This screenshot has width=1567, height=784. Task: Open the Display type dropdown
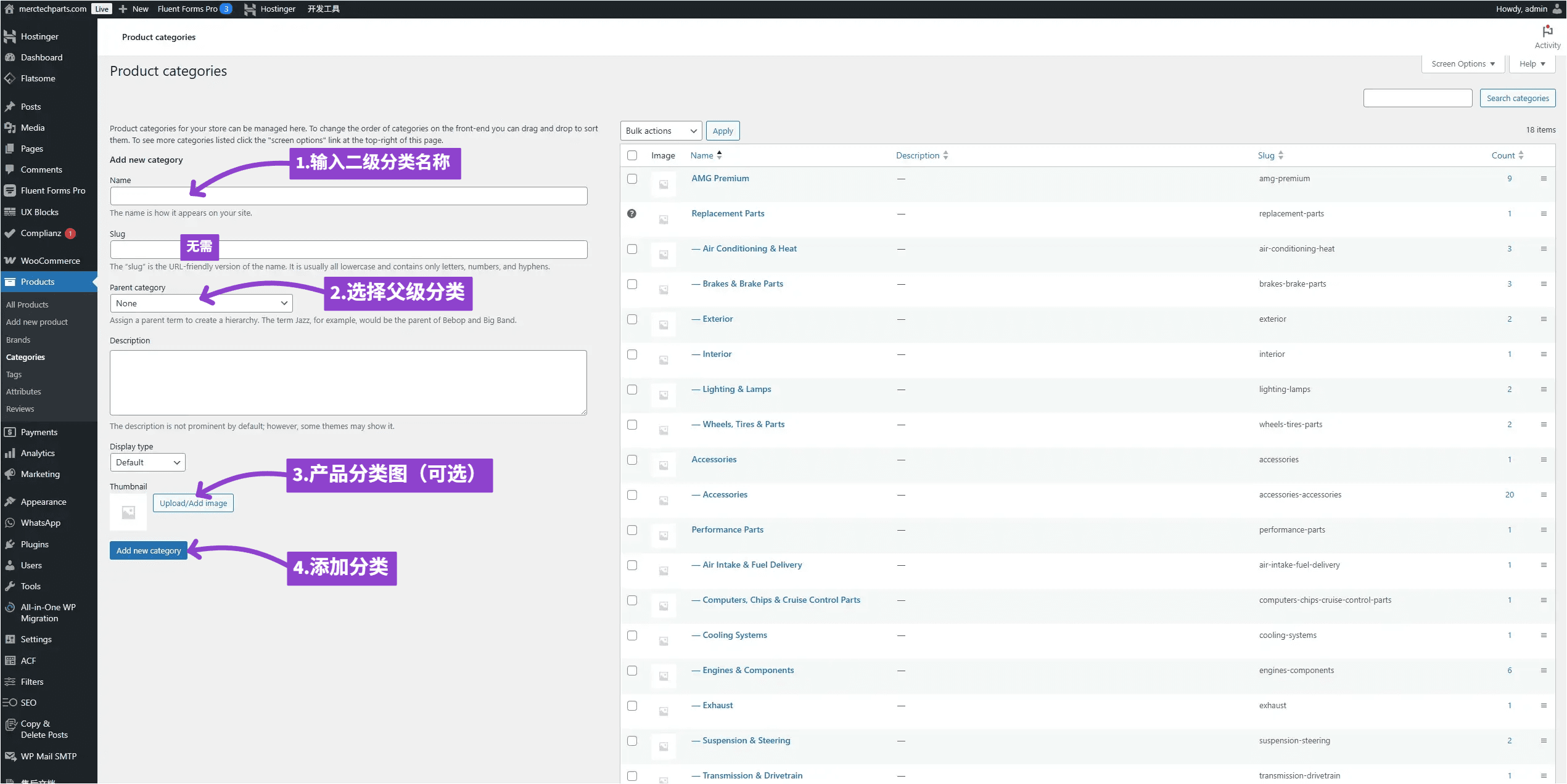[147, 462]
